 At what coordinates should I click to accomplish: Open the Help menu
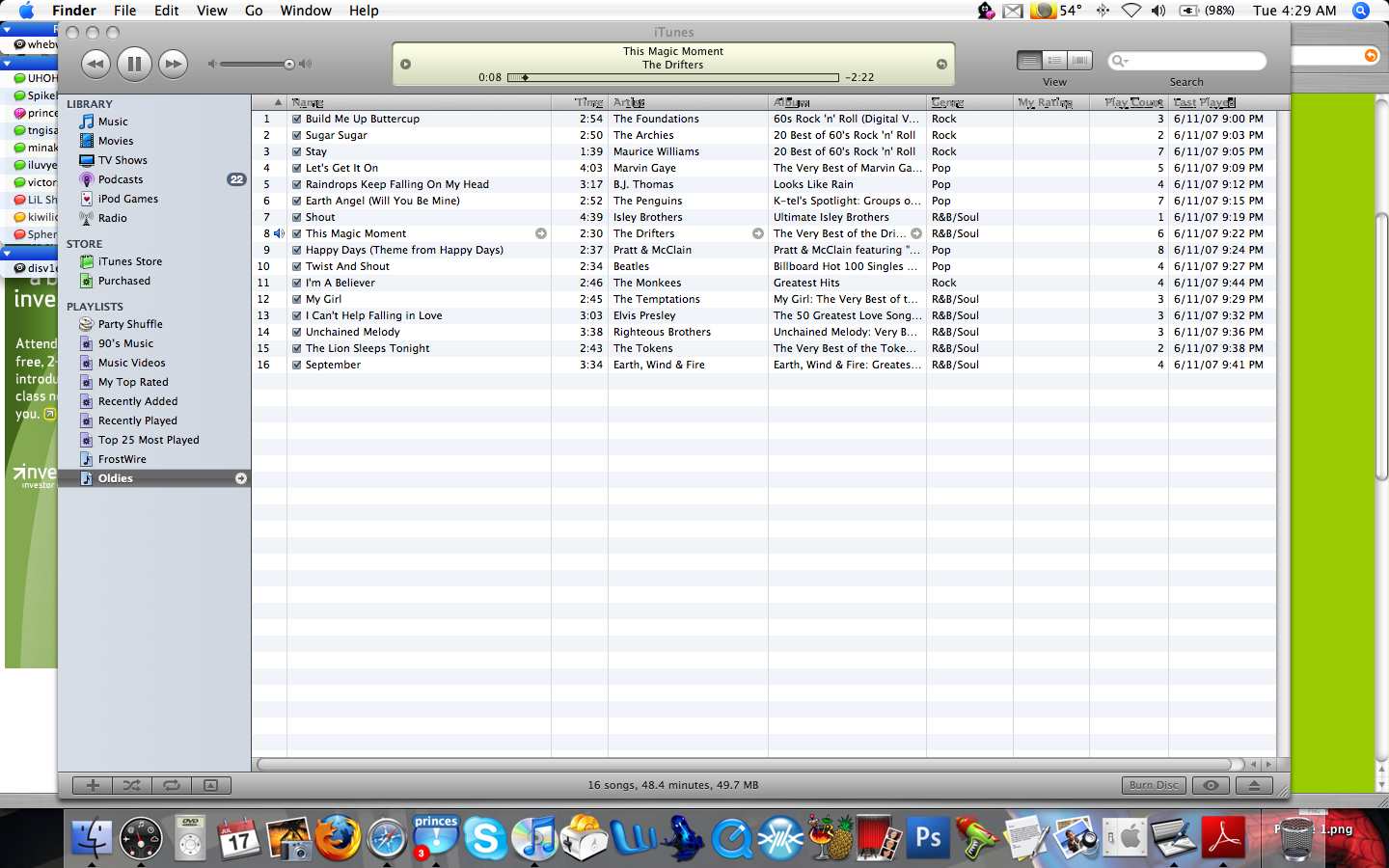point(364,11)
